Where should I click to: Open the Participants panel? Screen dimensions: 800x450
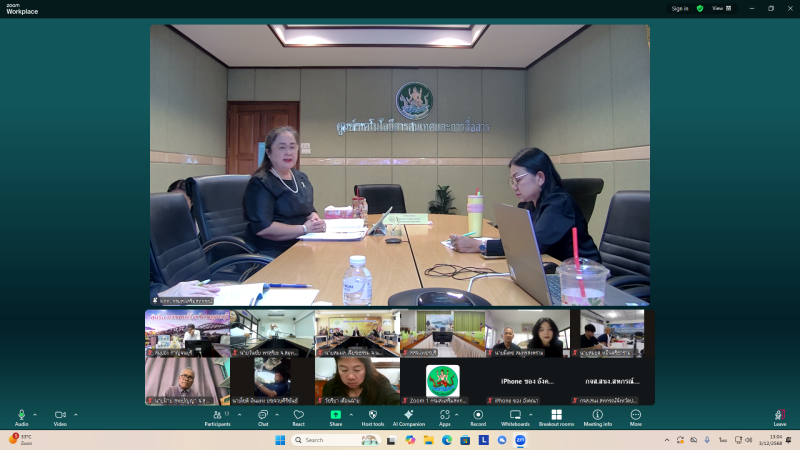tap(217, 415)
